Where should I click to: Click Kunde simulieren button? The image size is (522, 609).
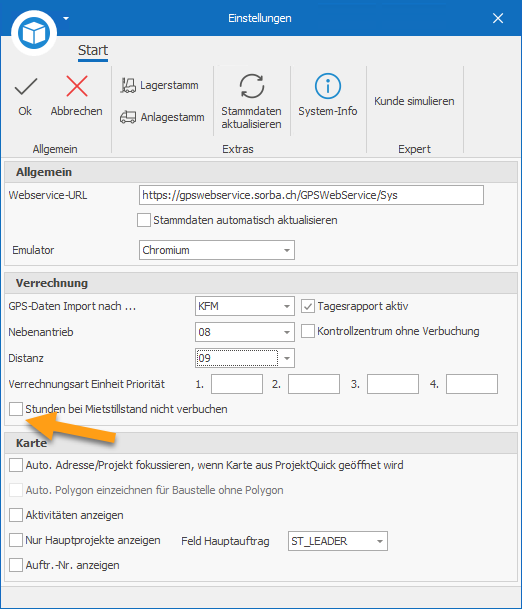[414, 101]
